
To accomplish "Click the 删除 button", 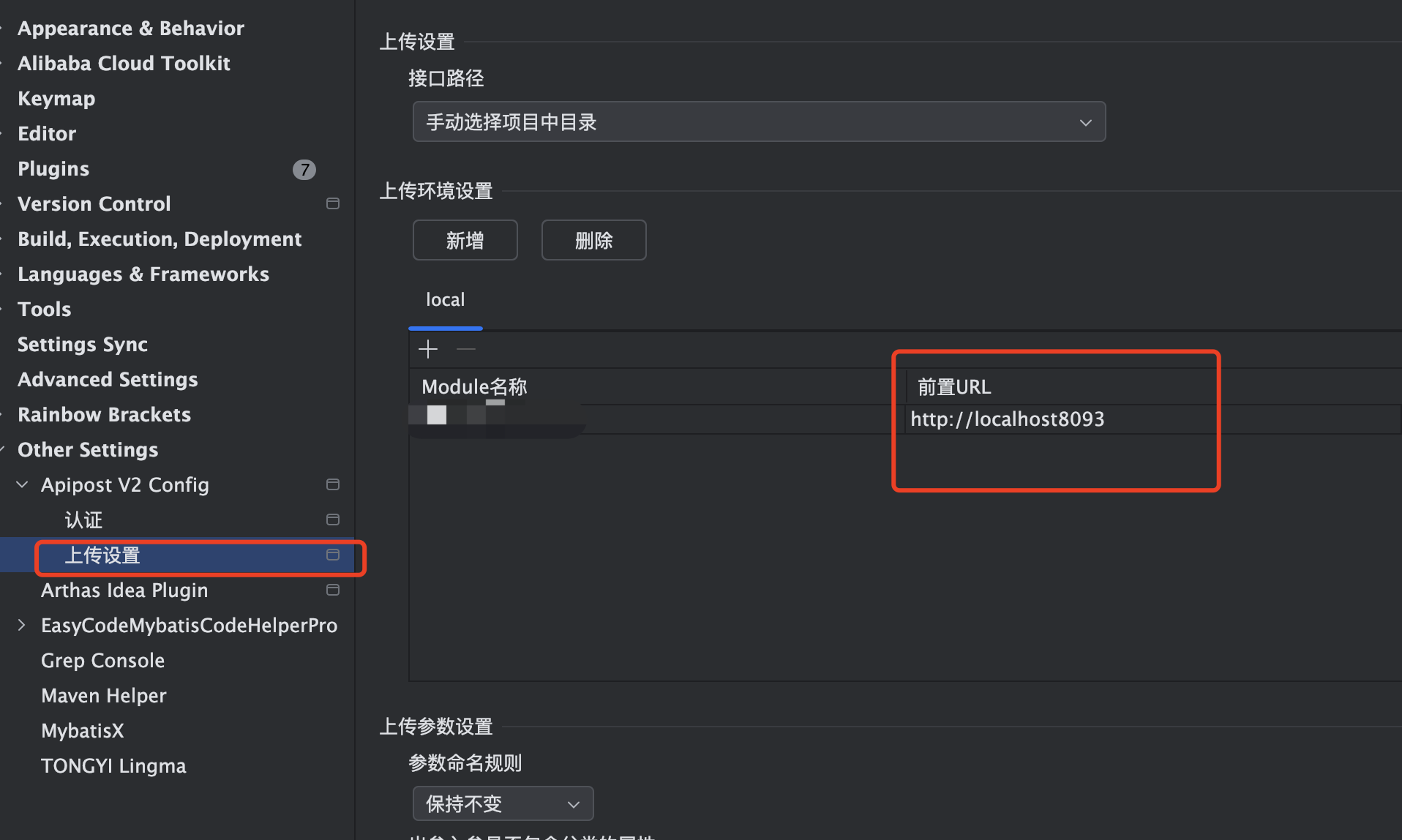I will (594, 240).
